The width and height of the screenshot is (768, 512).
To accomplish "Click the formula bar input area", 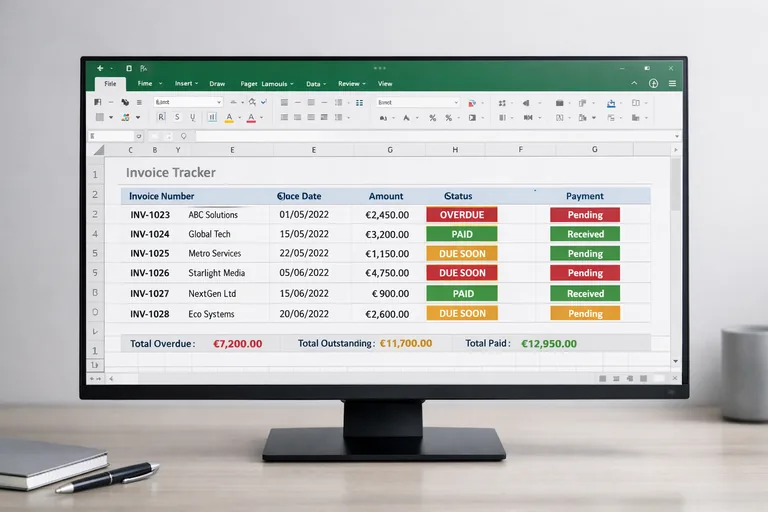I will coord(435,136).
